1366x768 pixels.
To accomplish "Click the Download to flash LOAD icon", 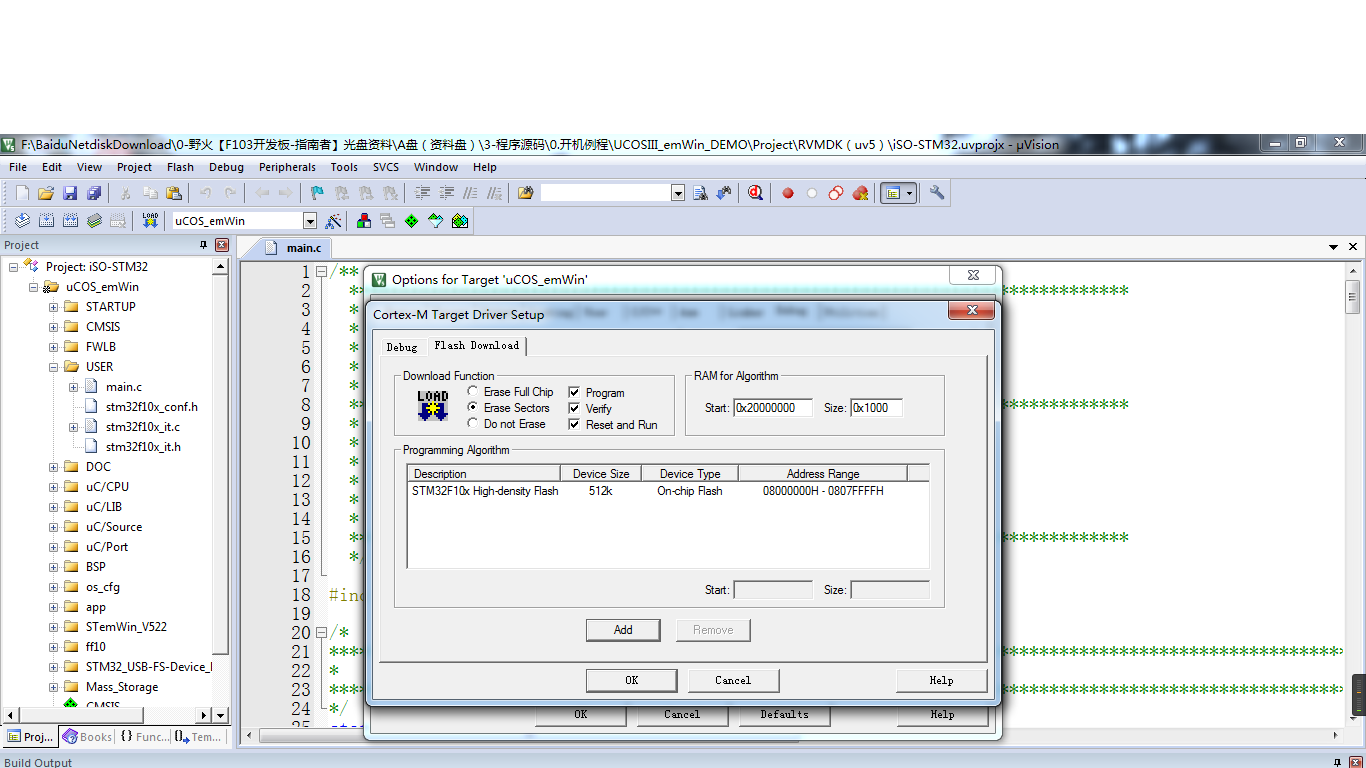I will click(150, 221).
